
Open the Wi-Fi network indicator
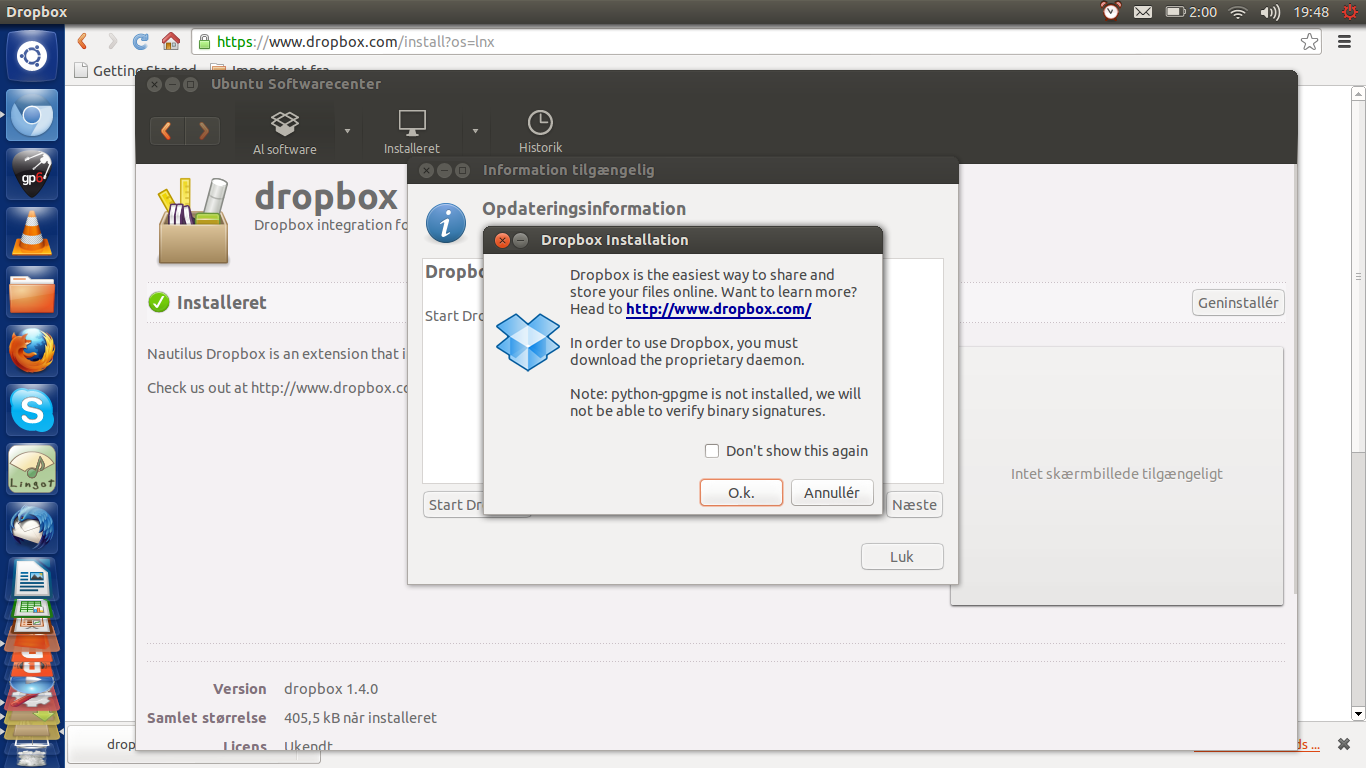click(x=1238, y=12)
